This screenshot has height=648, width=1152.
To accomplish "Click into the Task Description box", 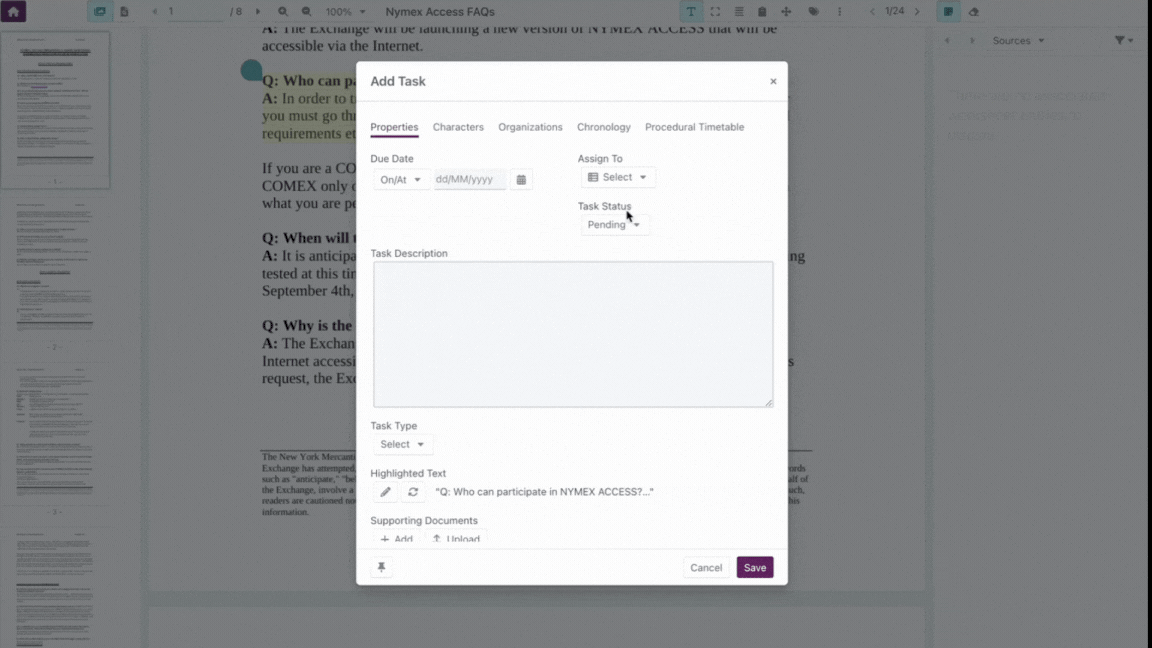I will [x=573, y=334].
